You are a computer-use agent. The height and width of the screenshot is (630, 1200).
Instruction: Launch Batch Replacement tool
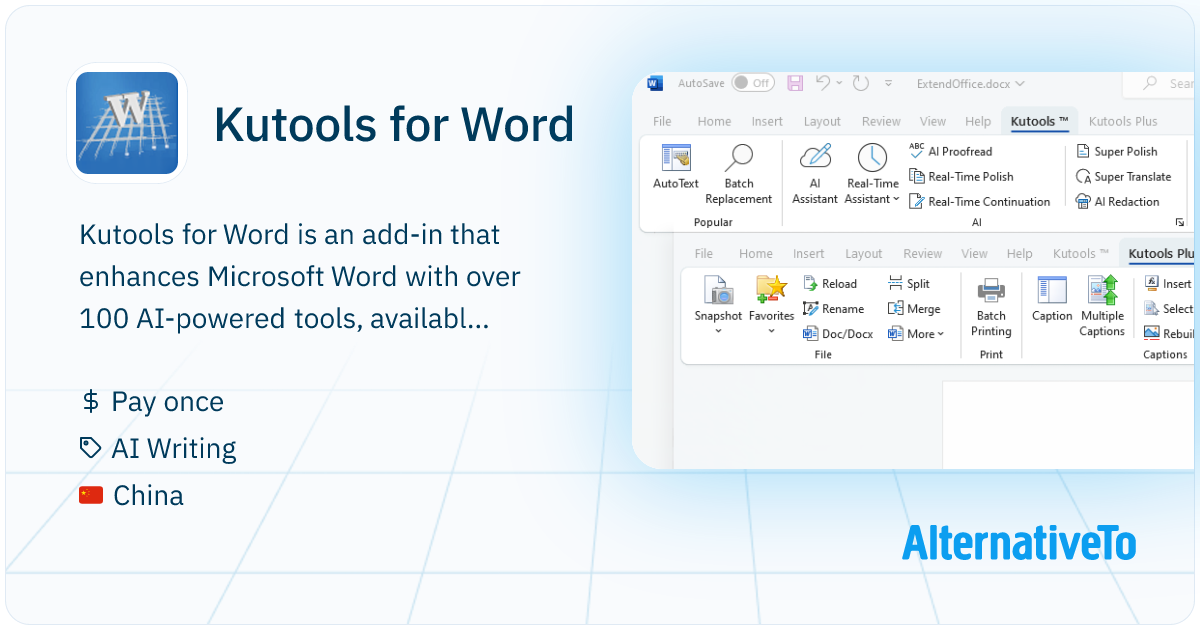coord(739,174)
